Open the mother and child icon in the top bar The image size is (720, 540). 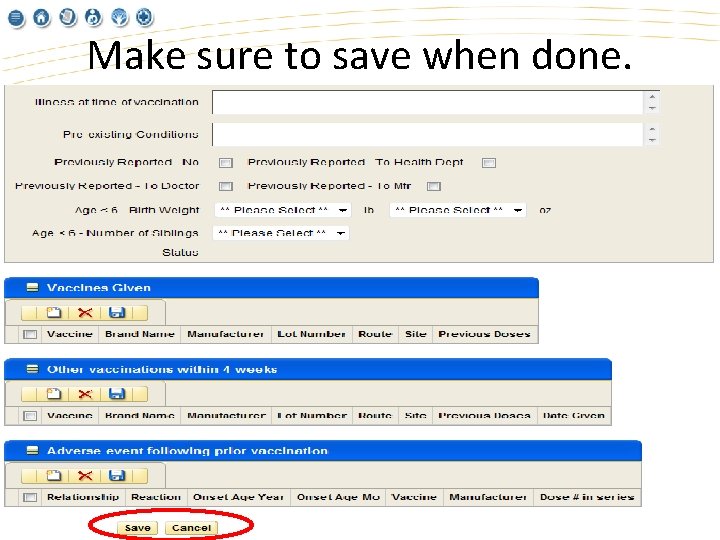click(93, 17)
